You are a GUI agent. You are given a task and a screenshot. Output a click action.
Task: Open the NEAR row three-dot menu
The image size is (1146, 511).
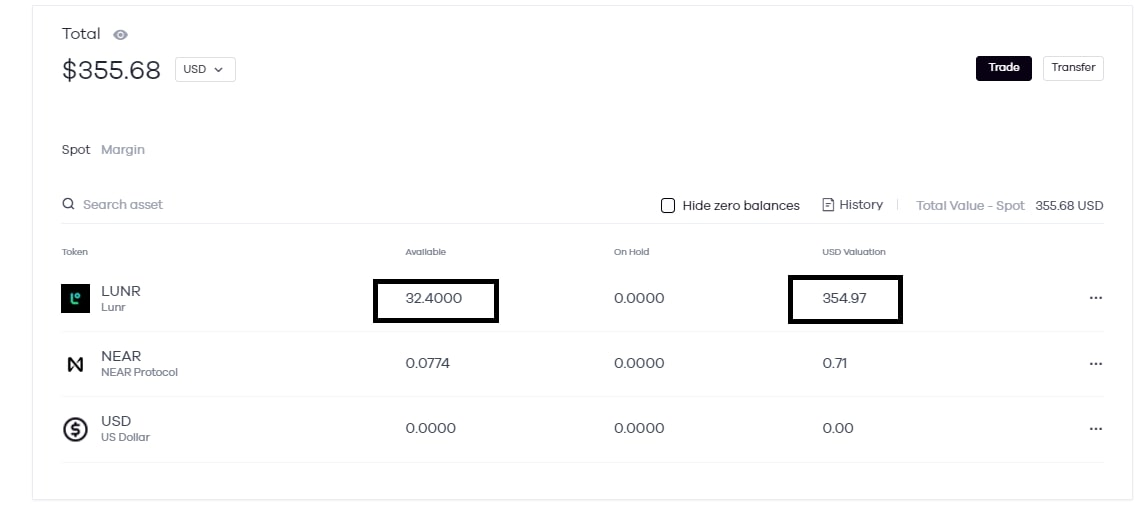[1095, 364]
